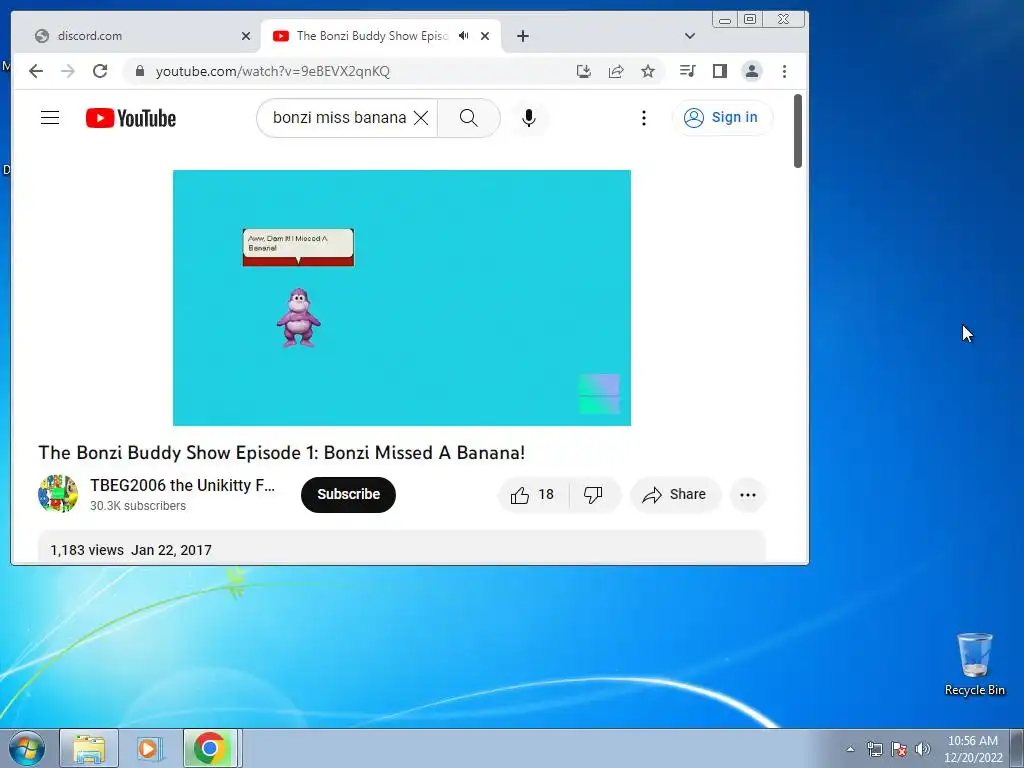Click the Sign in button
Image resolution: width=1024 pixels, height=768 pixels.
(722, 118)
